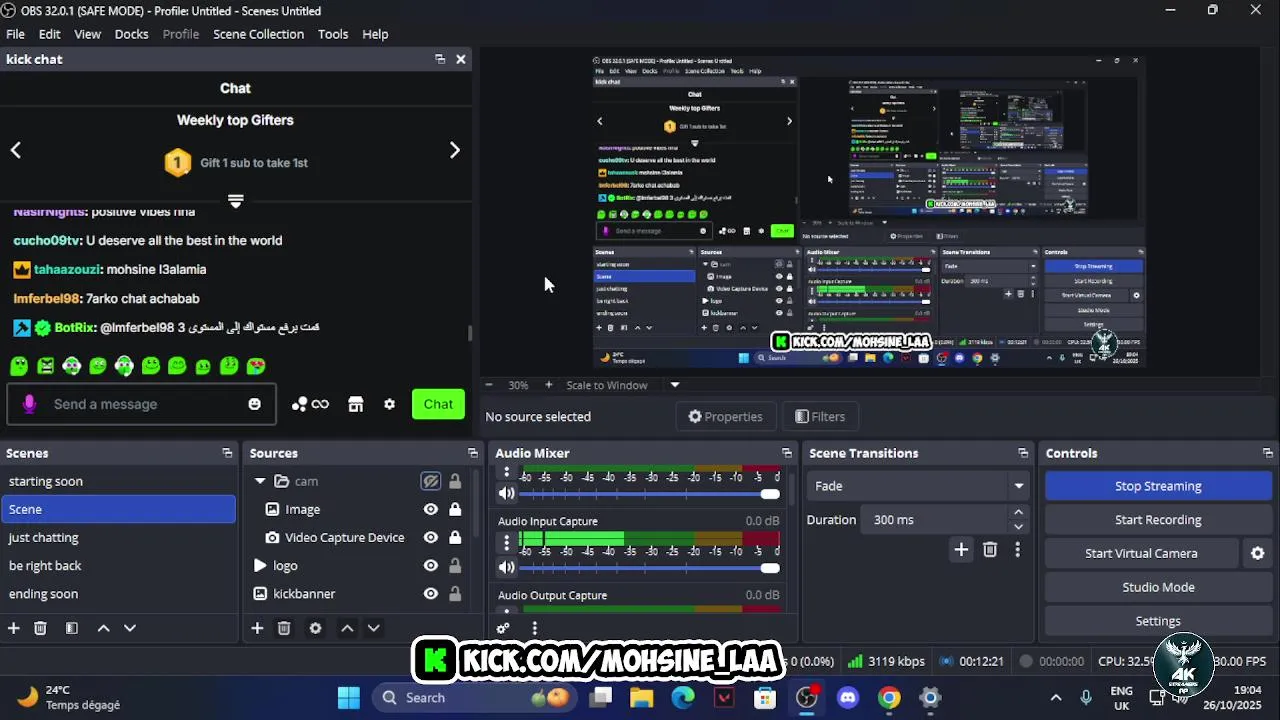Expand the logo group
This screenshot has height=720, width=1280.
click(260, 565)
